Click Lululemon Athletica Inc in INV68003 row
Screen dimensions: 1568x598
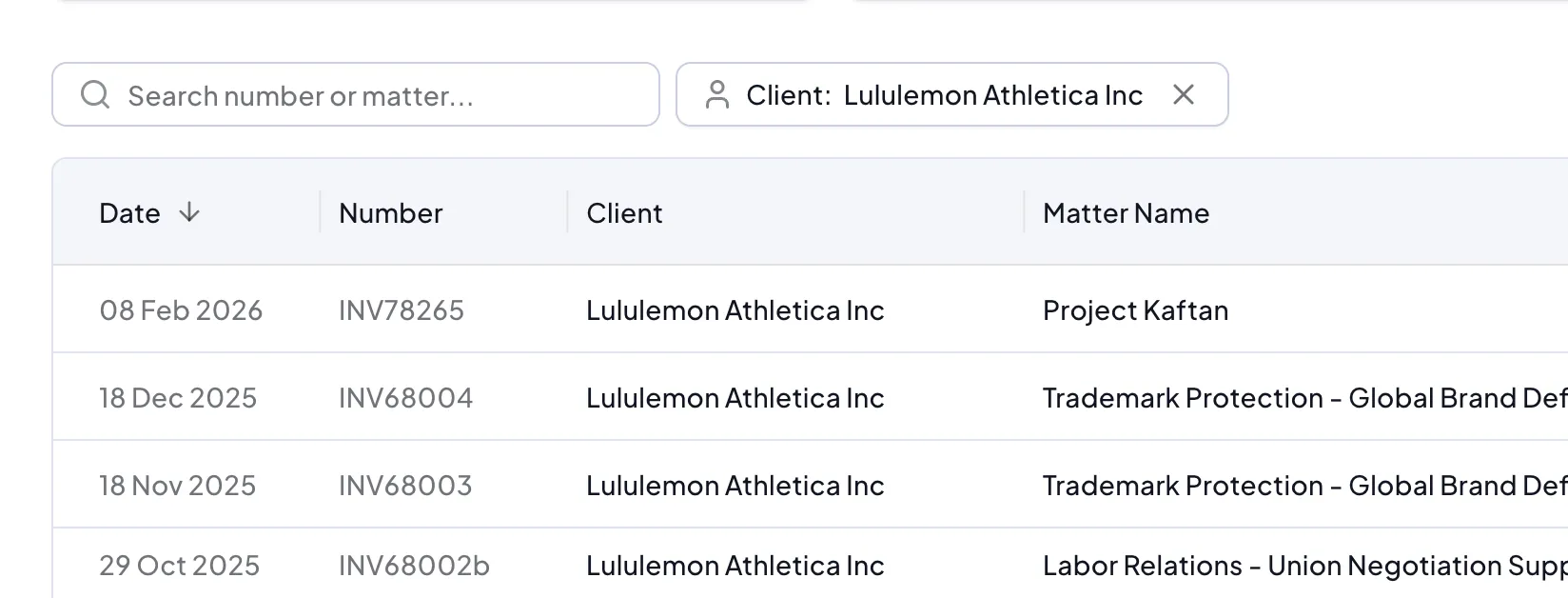(x=735, y=486)
